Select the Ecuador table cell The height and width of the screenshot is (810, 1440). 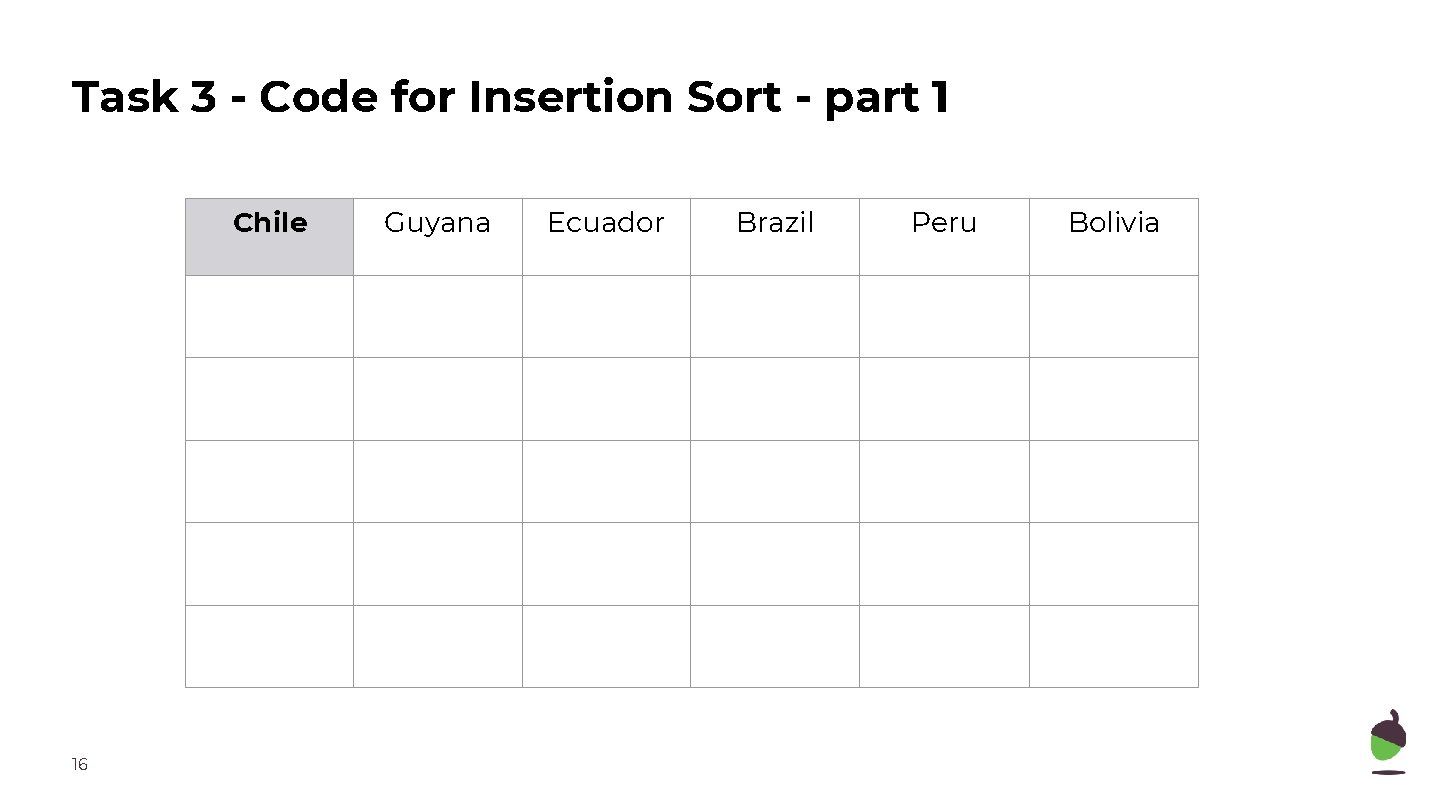606,236
